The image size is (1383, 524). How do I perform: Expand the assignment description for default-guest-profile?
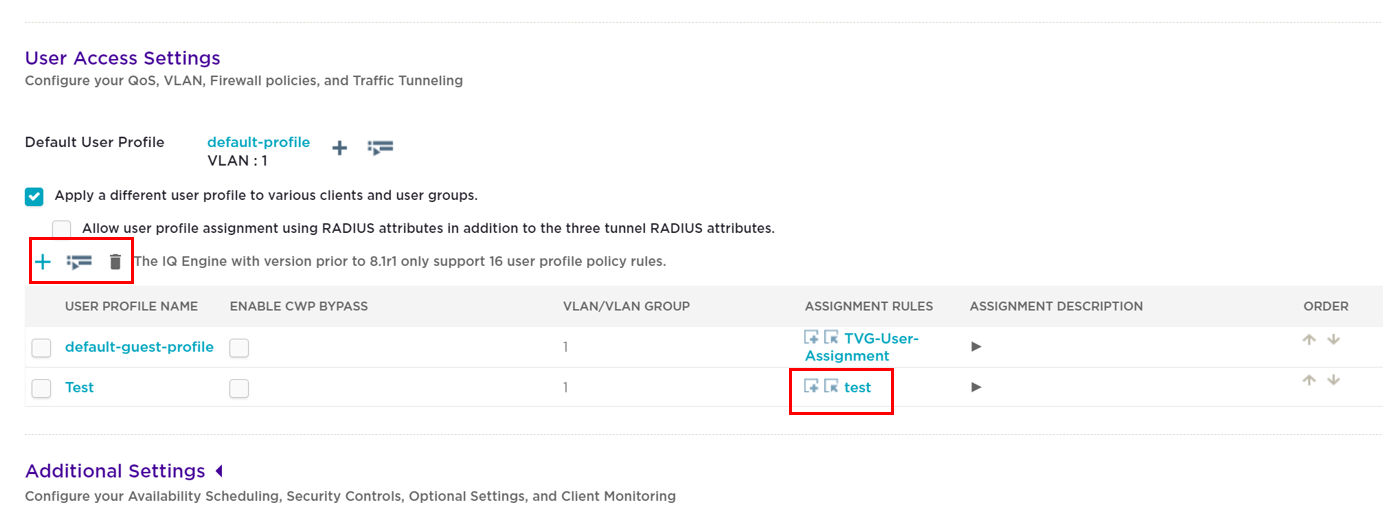point(977,347)
